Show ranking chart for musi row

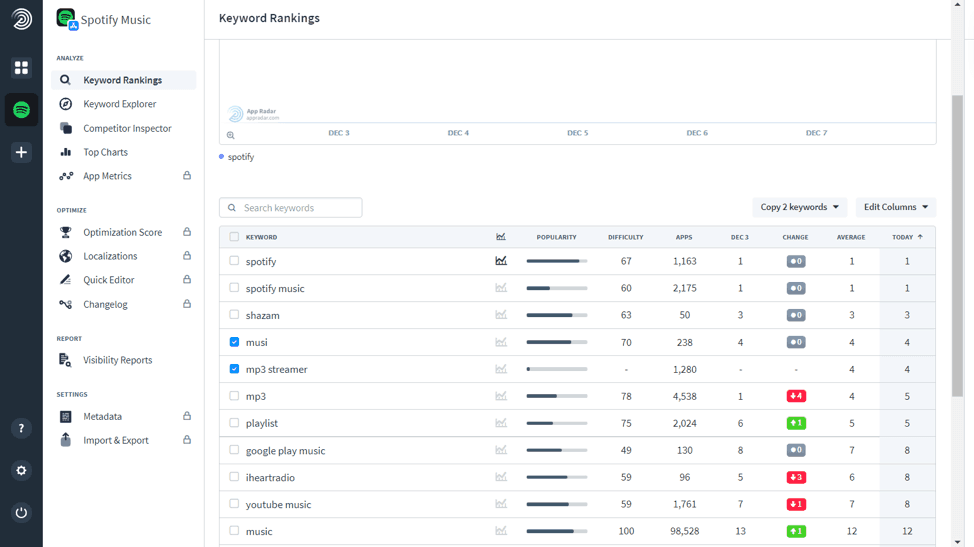501,342
